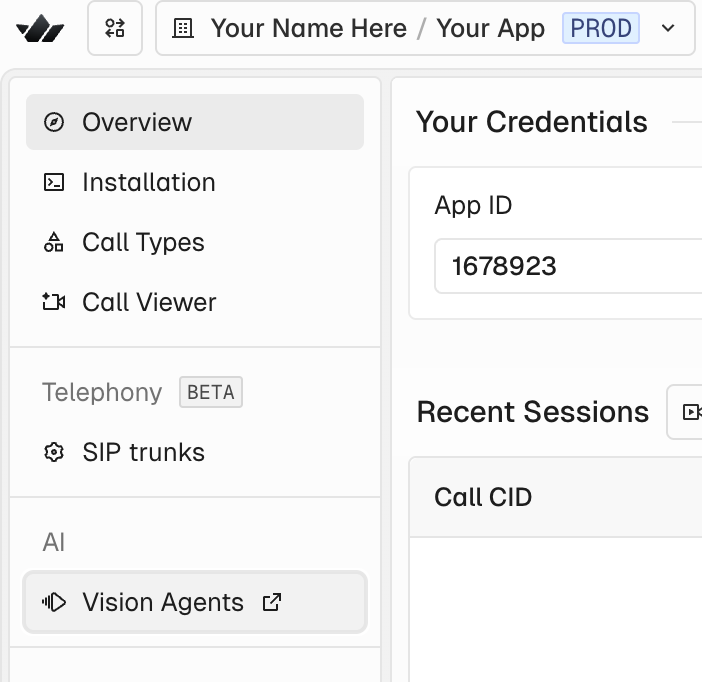Click the App ID label
Image resolution: width=702 pixels, height=682 pixels.
coord(473,206)
